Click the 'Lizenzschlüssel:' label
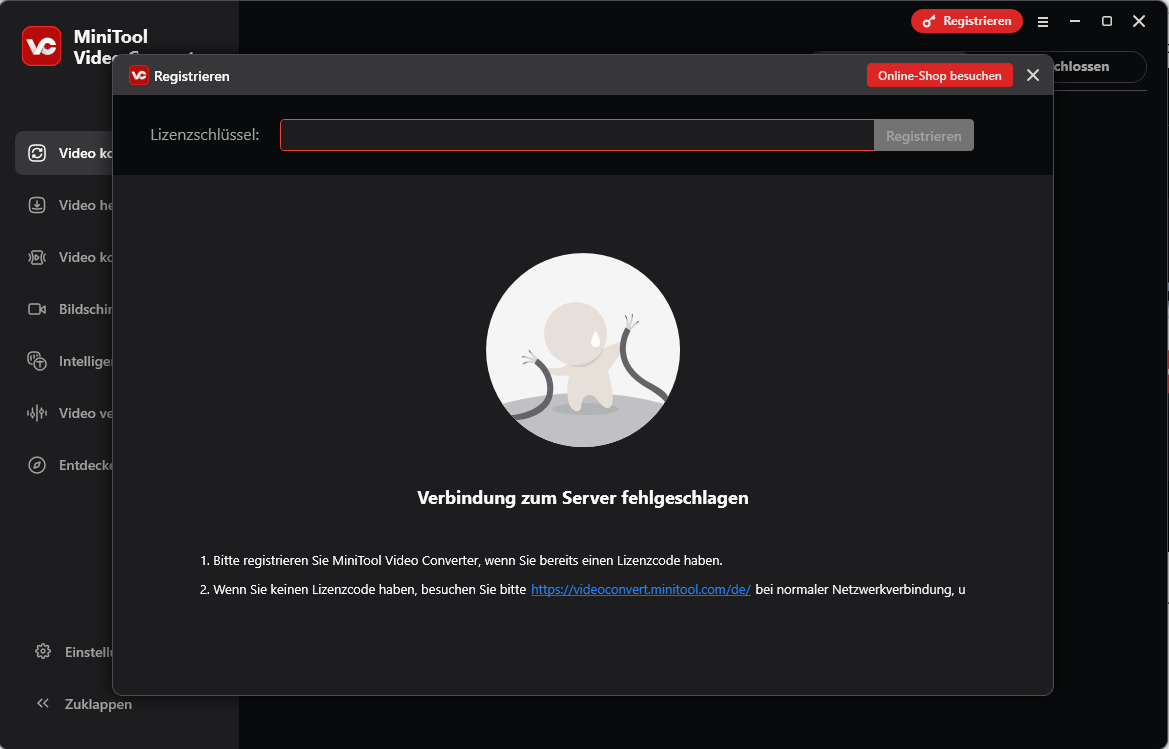 coord(205,135)
